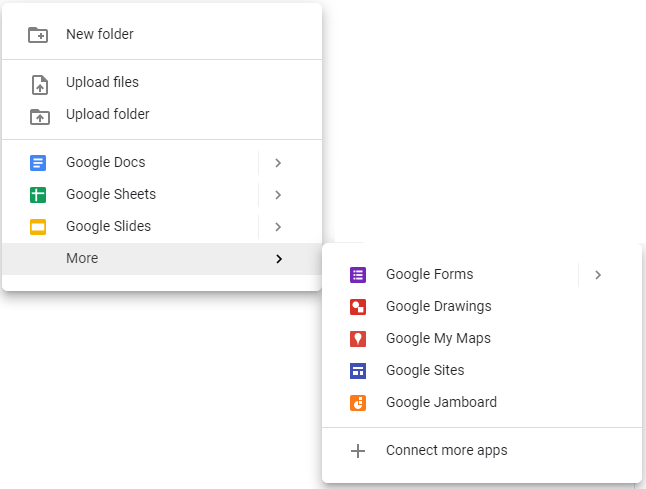Expand the Google Forms submenu arrow
The width and height of the screenshot is (646, 489).
click(x=598, y=275)
